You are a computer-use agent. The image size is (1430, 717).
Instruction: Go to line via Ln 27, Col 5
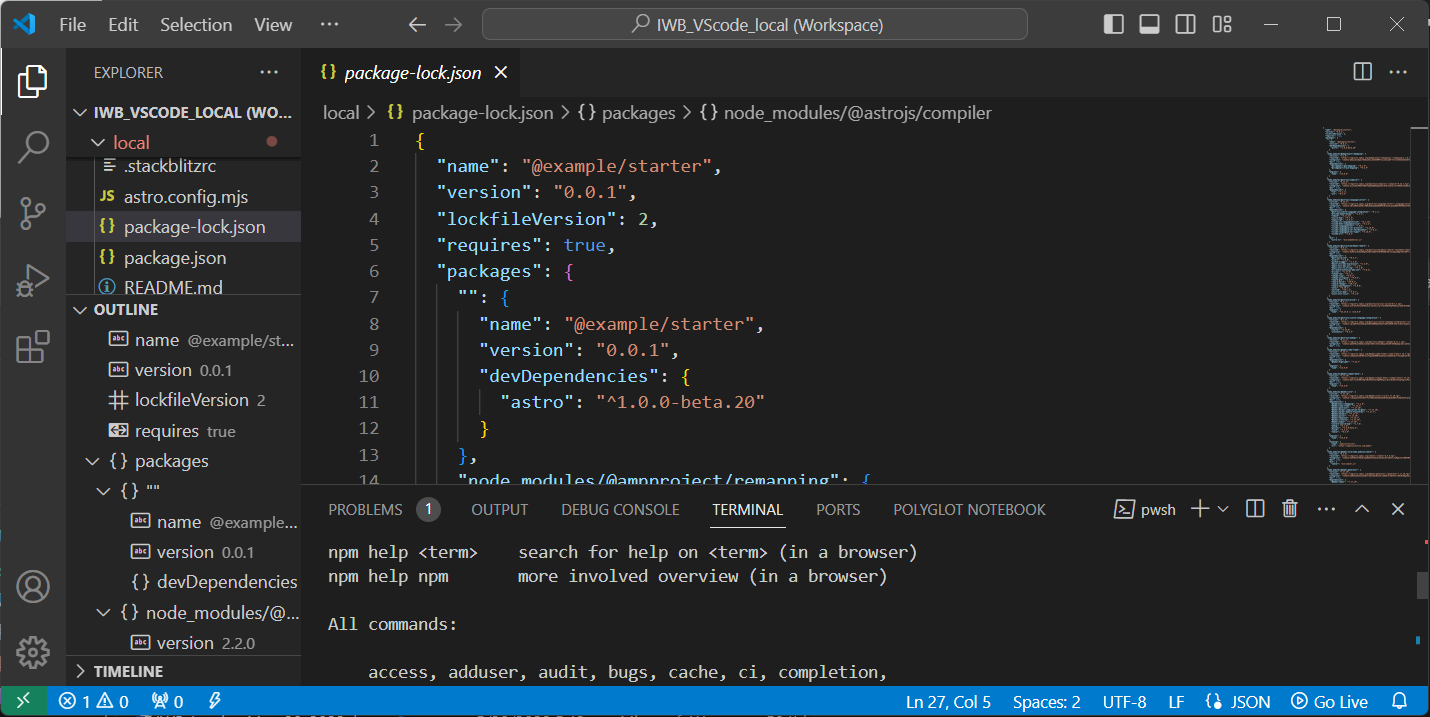pyautogui.click(x=948, y=701)
